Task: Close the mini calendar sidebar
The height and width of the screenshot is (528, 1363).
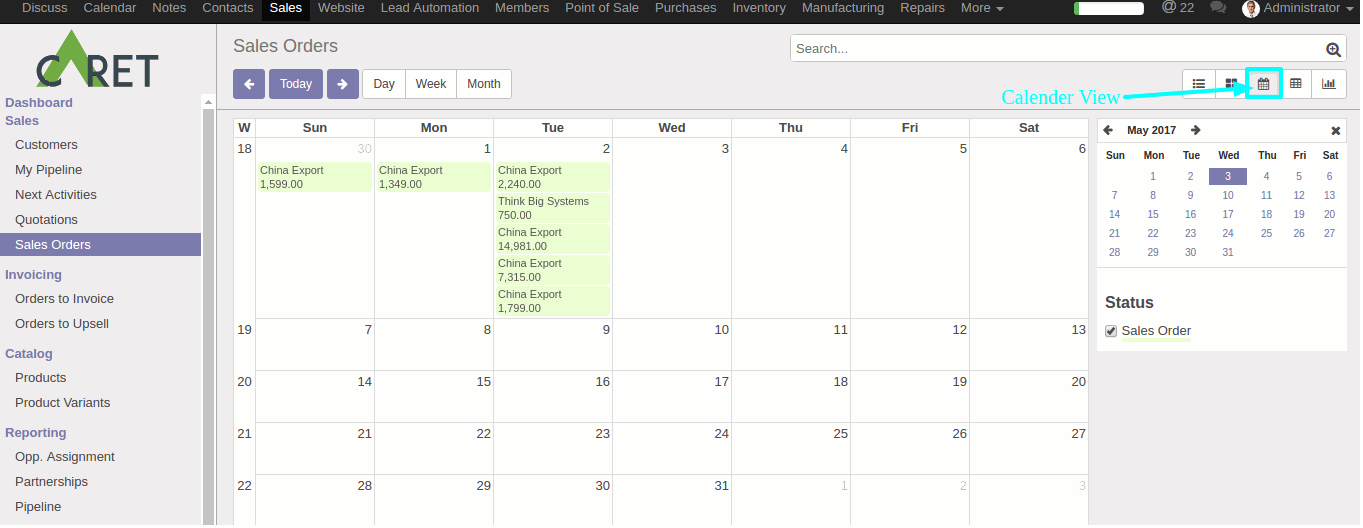Action: coord(1335,130)
